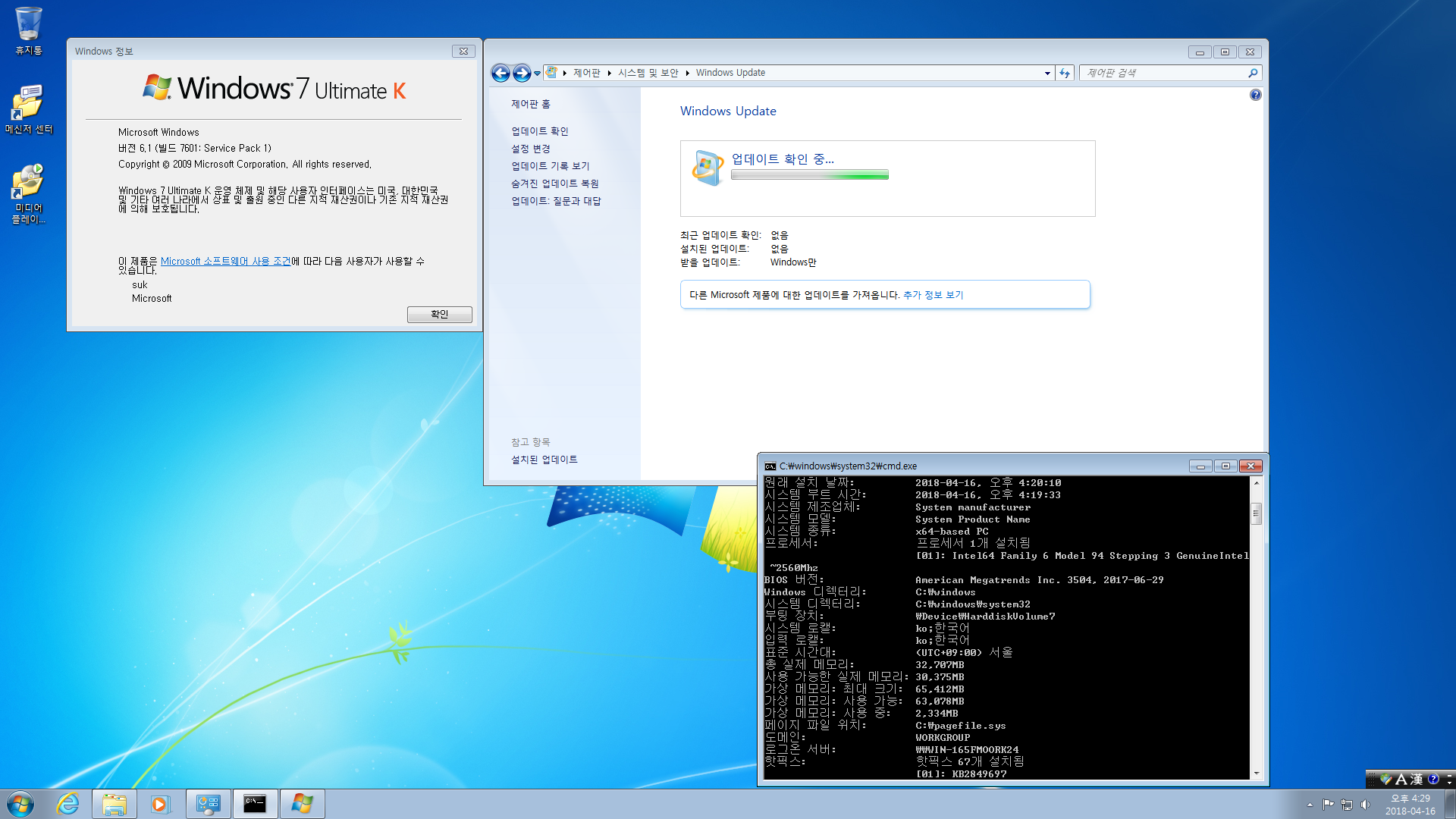Switch to Control Panel taskbar button

click(x=208, y=804)
